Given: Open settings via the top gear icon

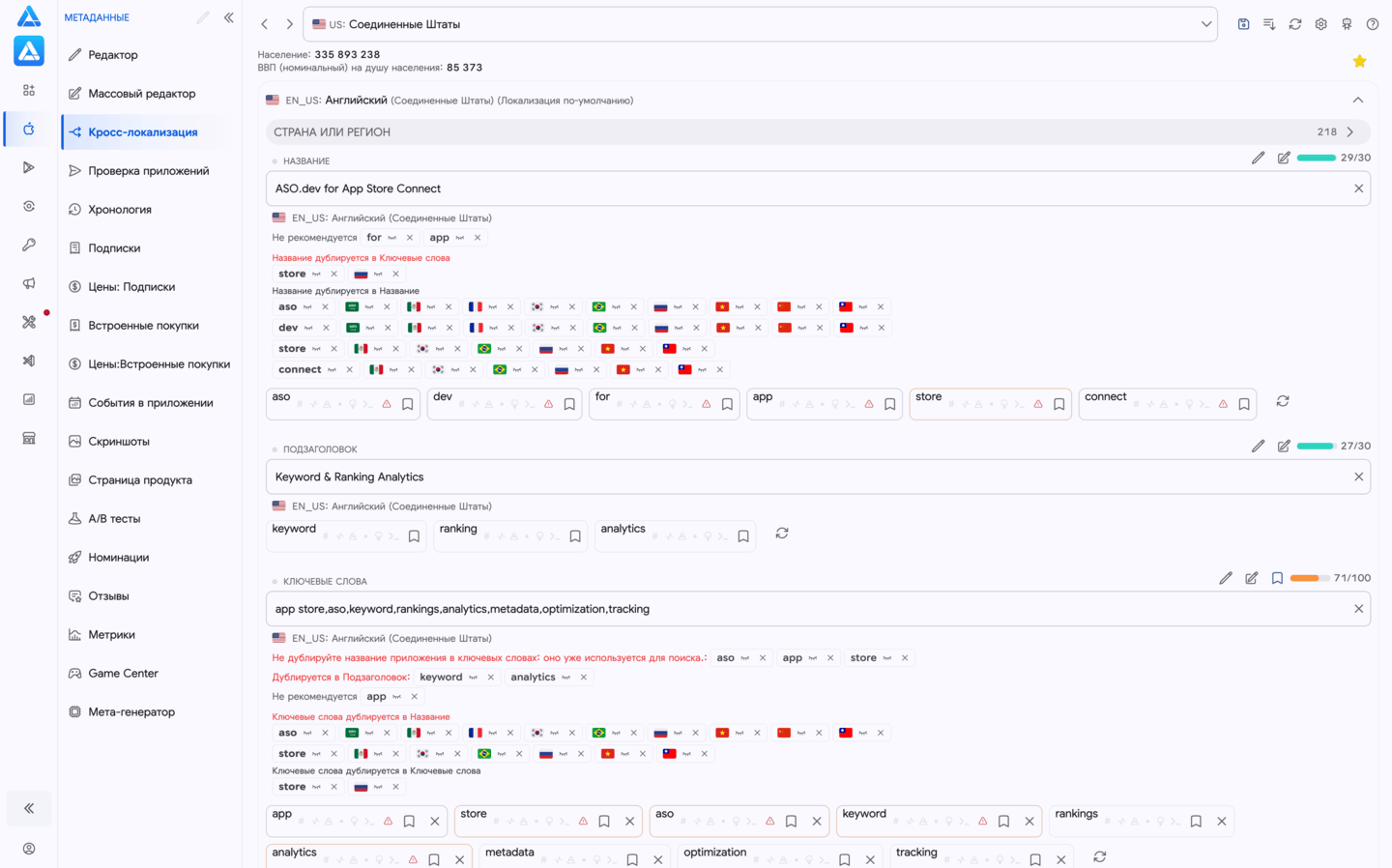Looking at the screenshot, I should (x=1320, y=24).
